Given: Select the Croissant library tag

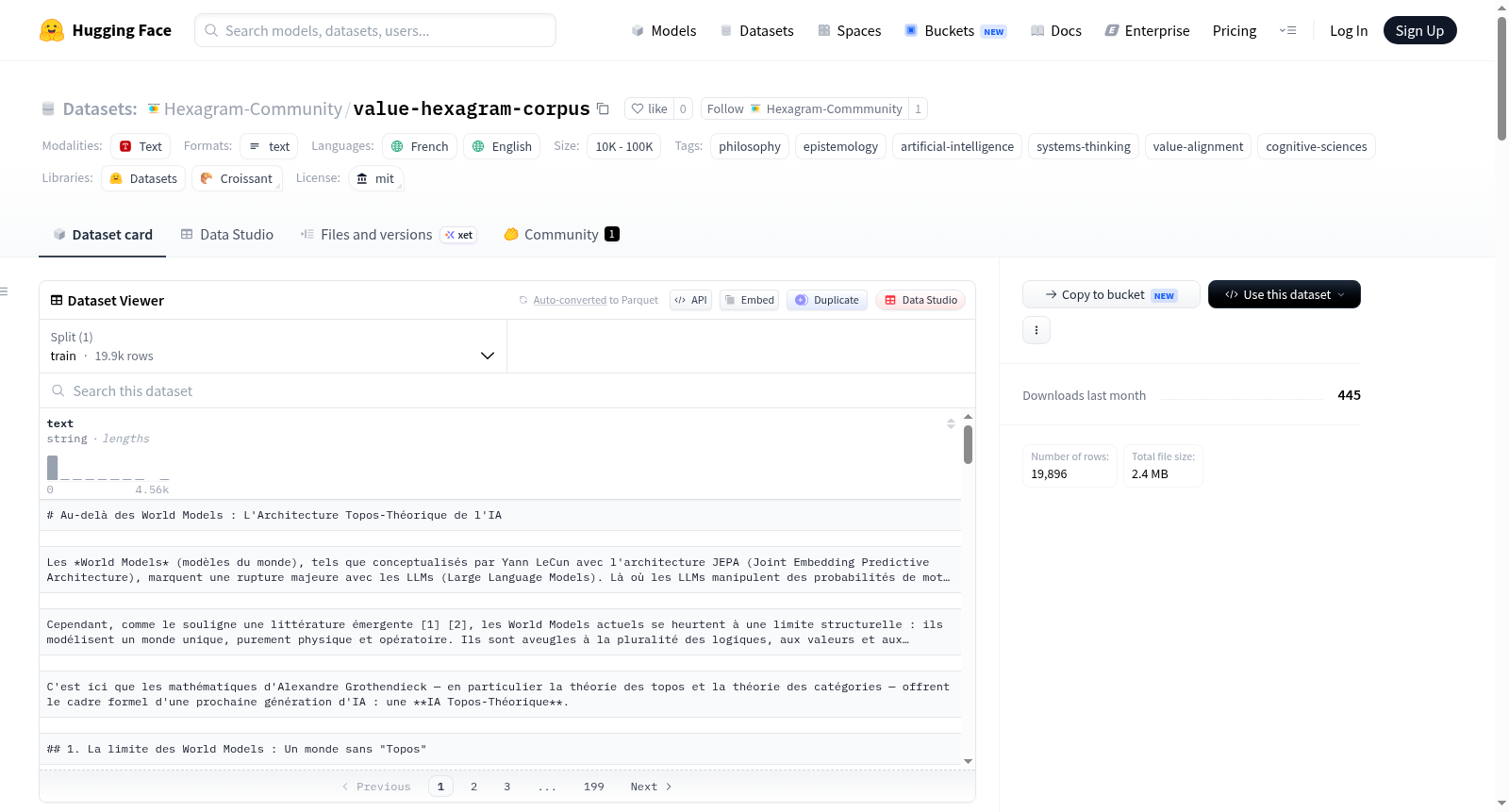Looking at the screenshot, I should point(237,178).
